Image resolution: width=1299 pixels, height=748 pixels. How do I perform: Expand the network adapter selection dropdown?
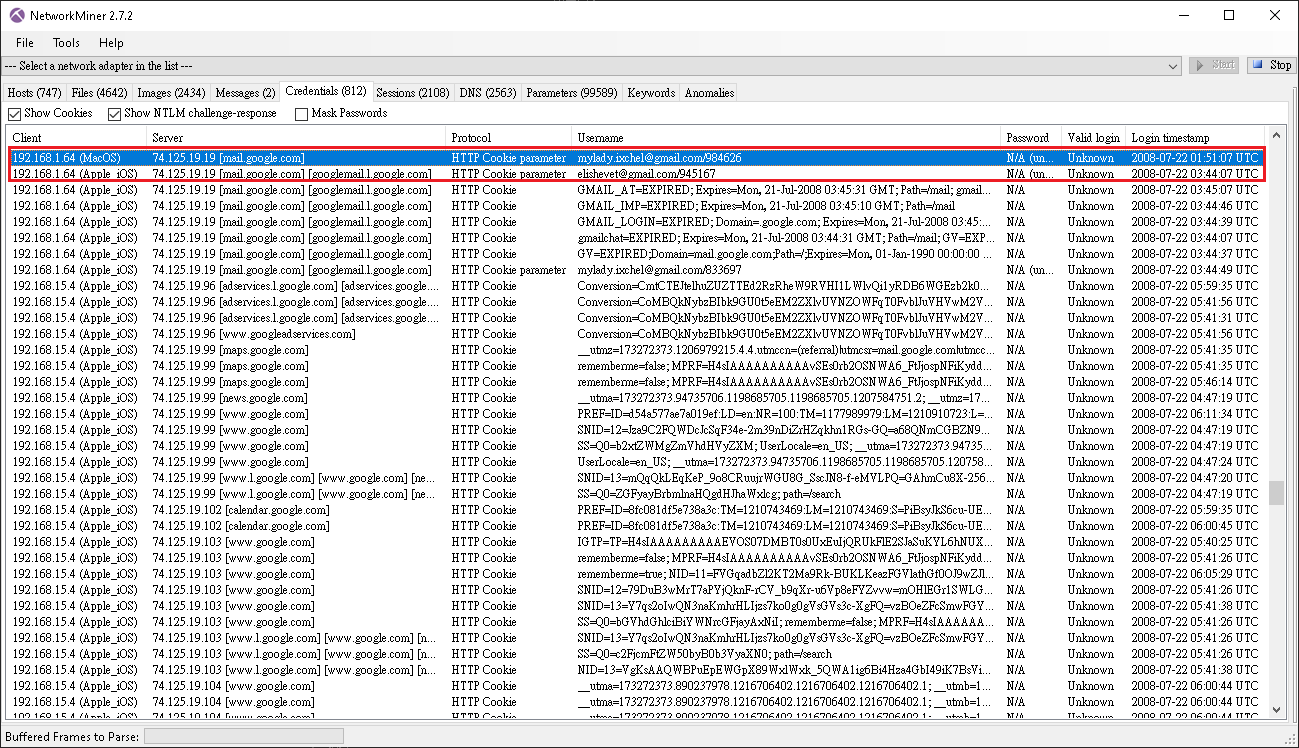coord(1175,65)
